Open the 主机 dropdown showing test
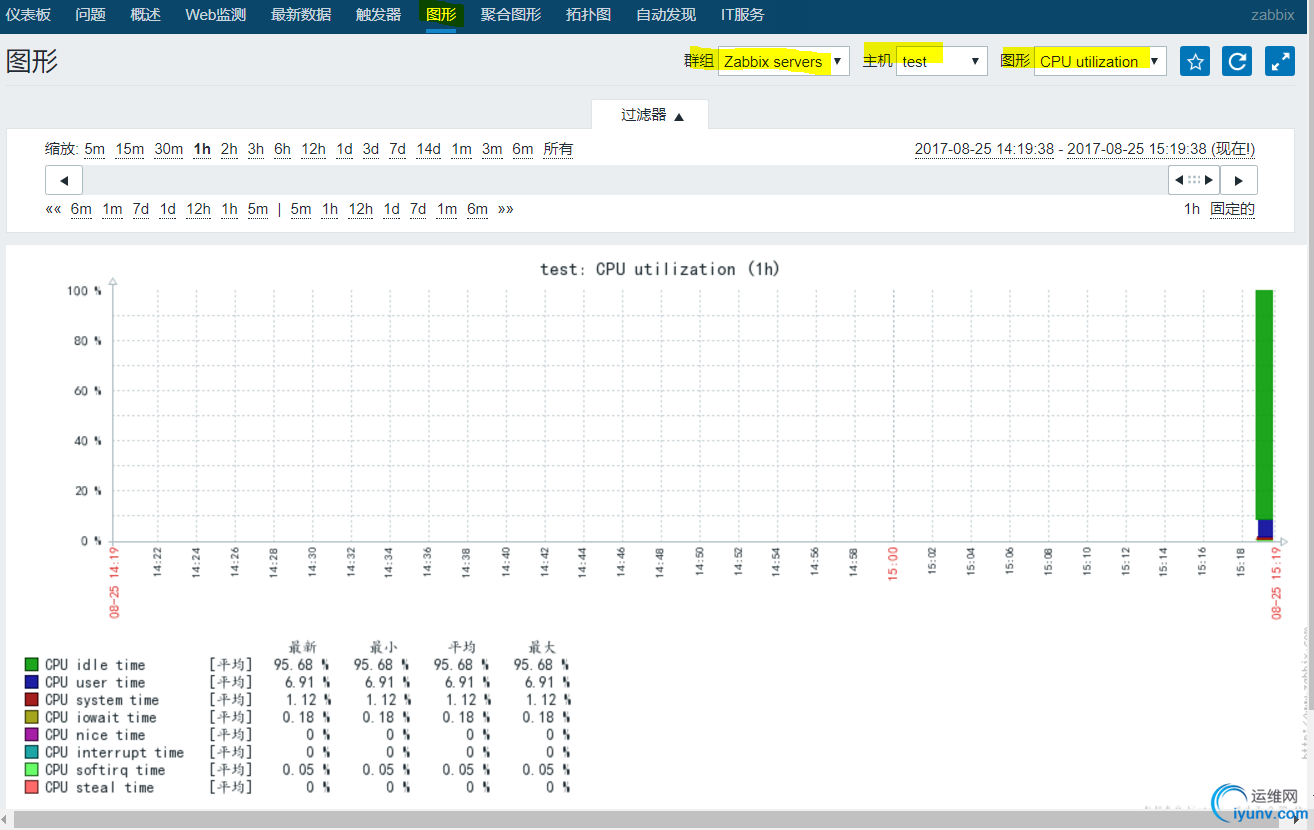1314x830 pixels. (942, 61)
